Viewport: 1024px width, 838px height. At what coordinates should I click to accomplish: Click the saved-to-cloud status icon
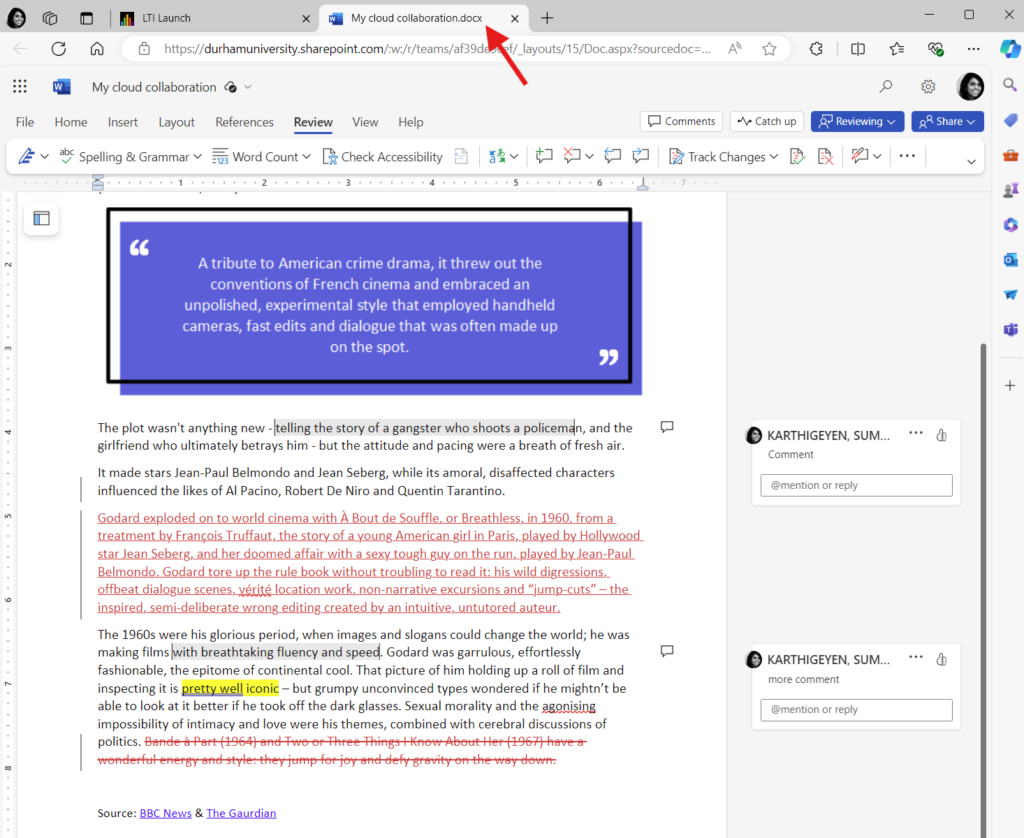[x=230, y=87]
